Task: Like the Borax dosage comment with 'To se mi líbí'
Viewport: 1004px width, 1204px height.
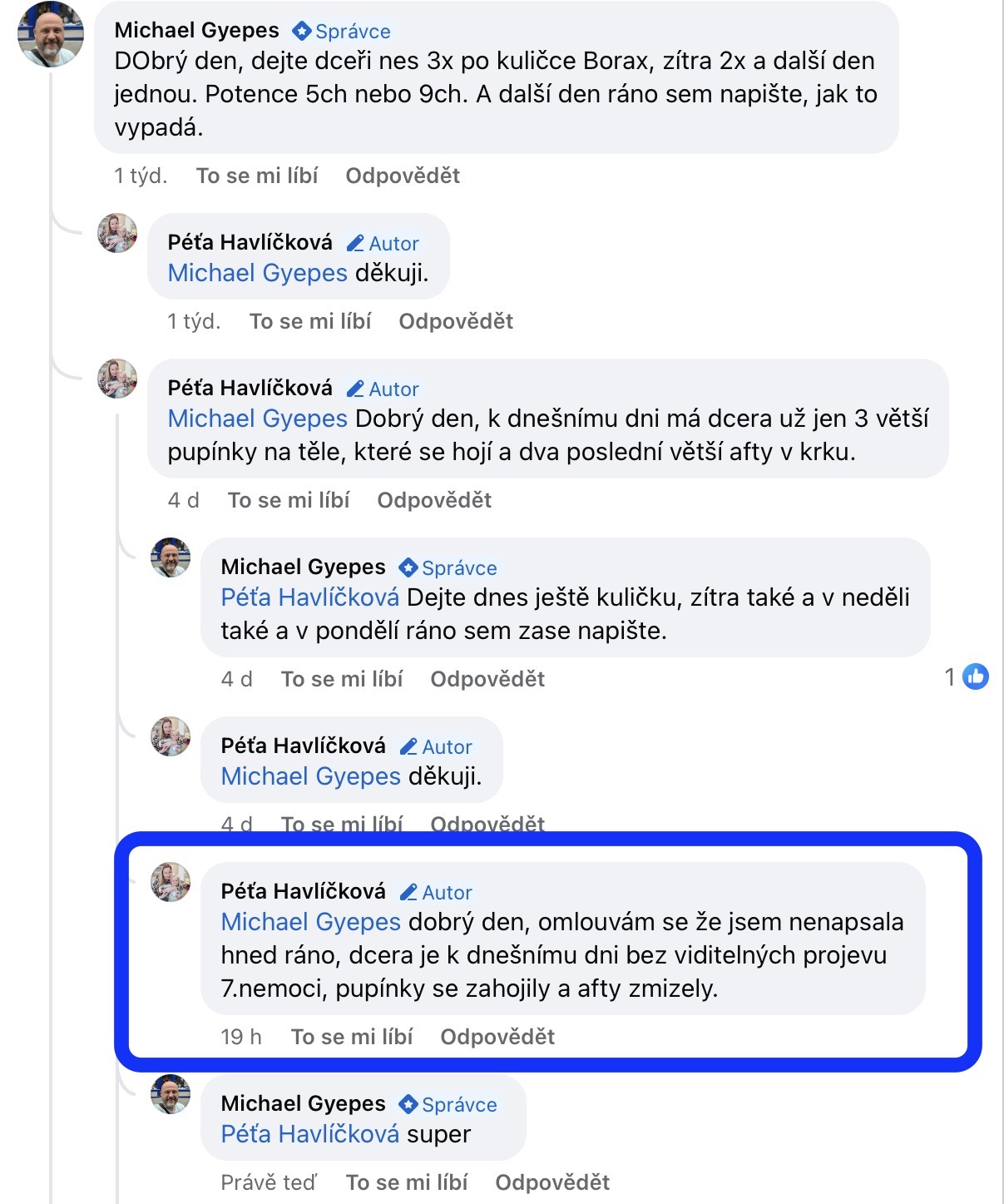Action: pos(257,176)
